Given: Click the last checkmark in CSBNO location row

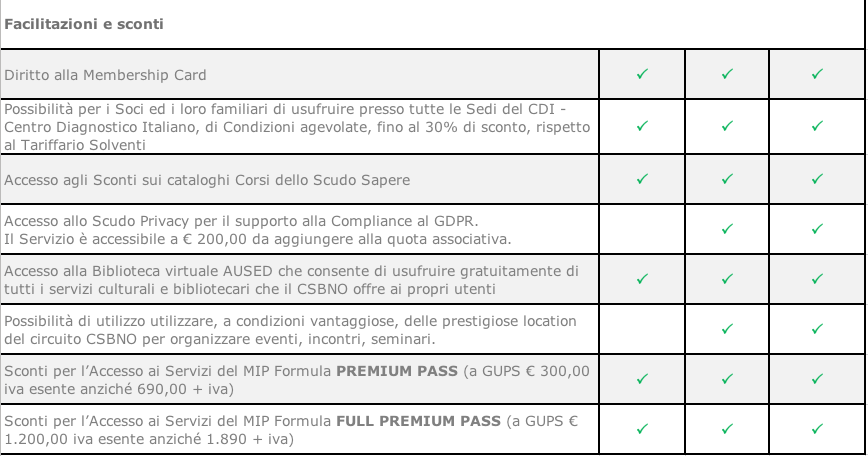Looking at the screenshot, I should (x=817, y=329).
